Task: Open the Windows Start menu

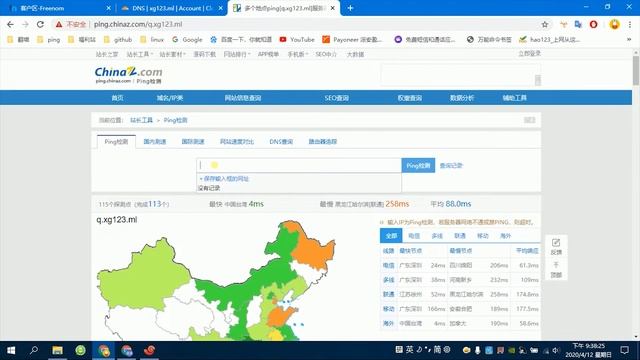Action: tap(11, 350)
